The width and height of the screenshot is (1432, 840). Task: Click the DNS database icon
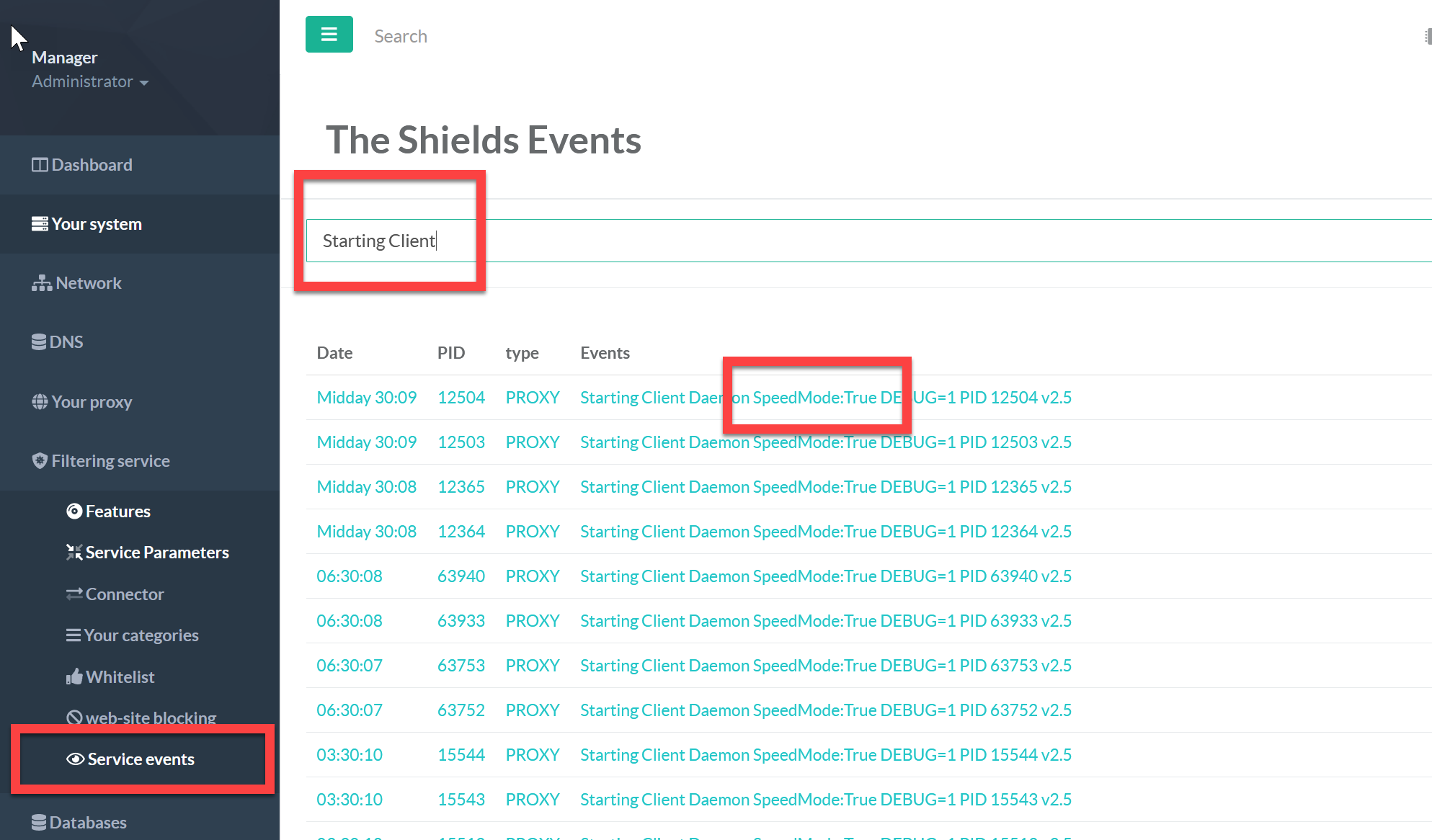coord(39,342)
